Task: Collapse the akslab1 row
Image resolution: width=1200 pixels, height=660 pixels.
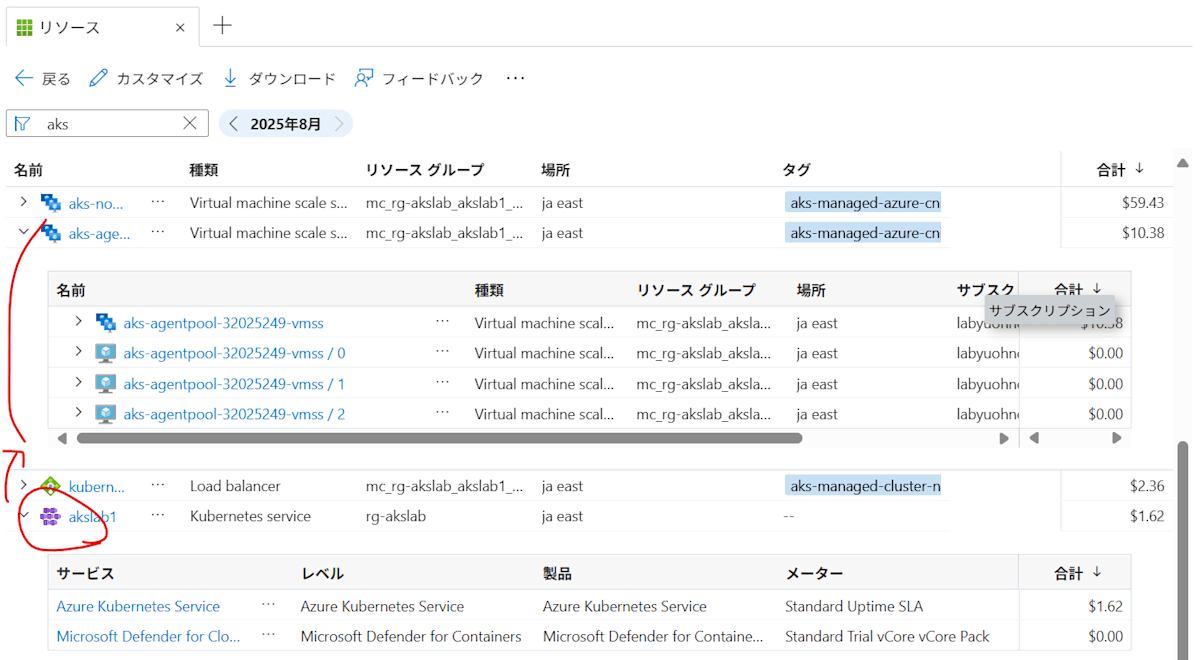Action: 24,516
